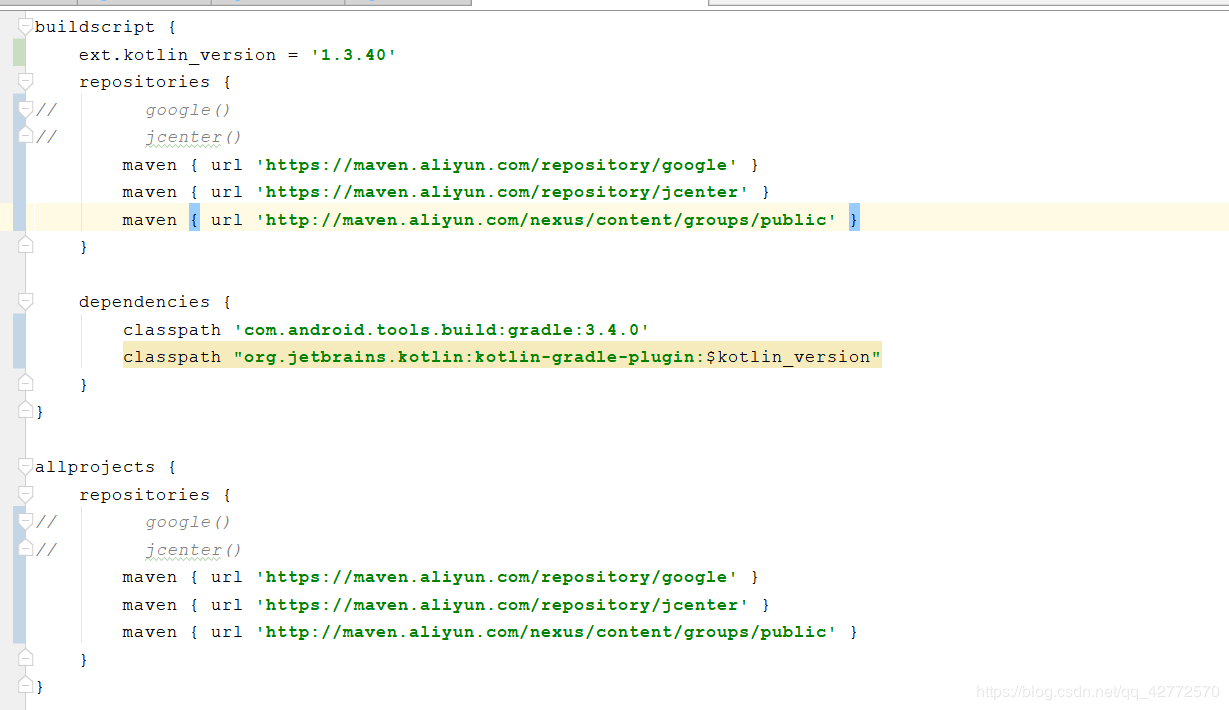Click nexus groups/public URL in allprojects
1229x710 pixels.
click(x=546, y=632)
